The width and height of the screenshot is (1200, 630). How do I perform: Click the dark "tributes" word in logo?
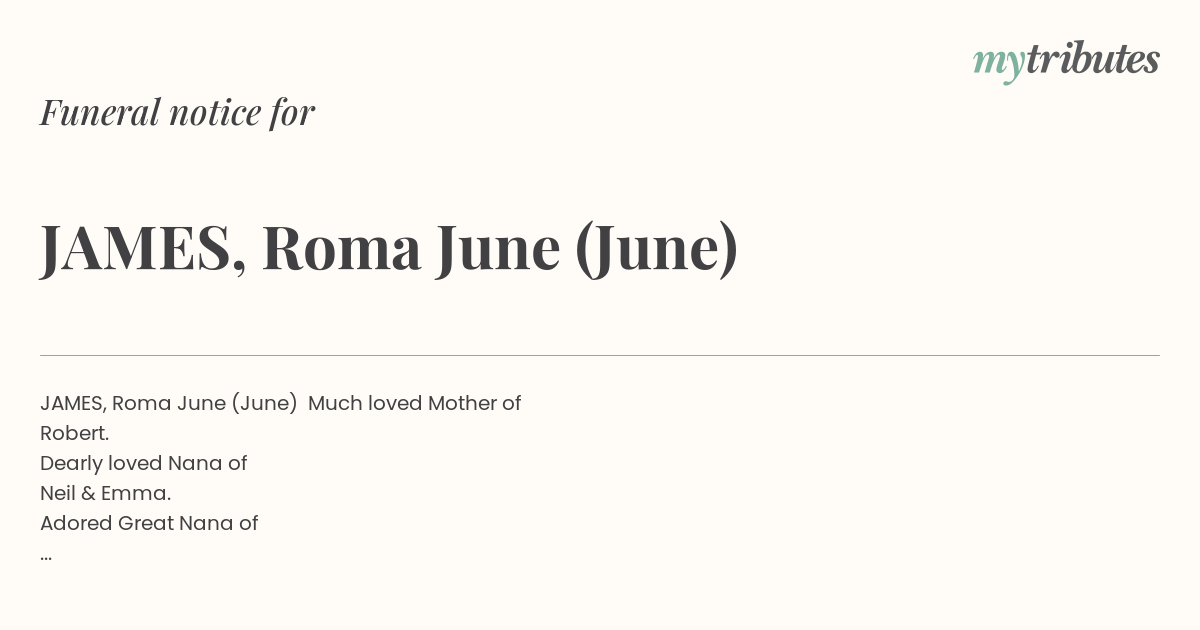1093,59
